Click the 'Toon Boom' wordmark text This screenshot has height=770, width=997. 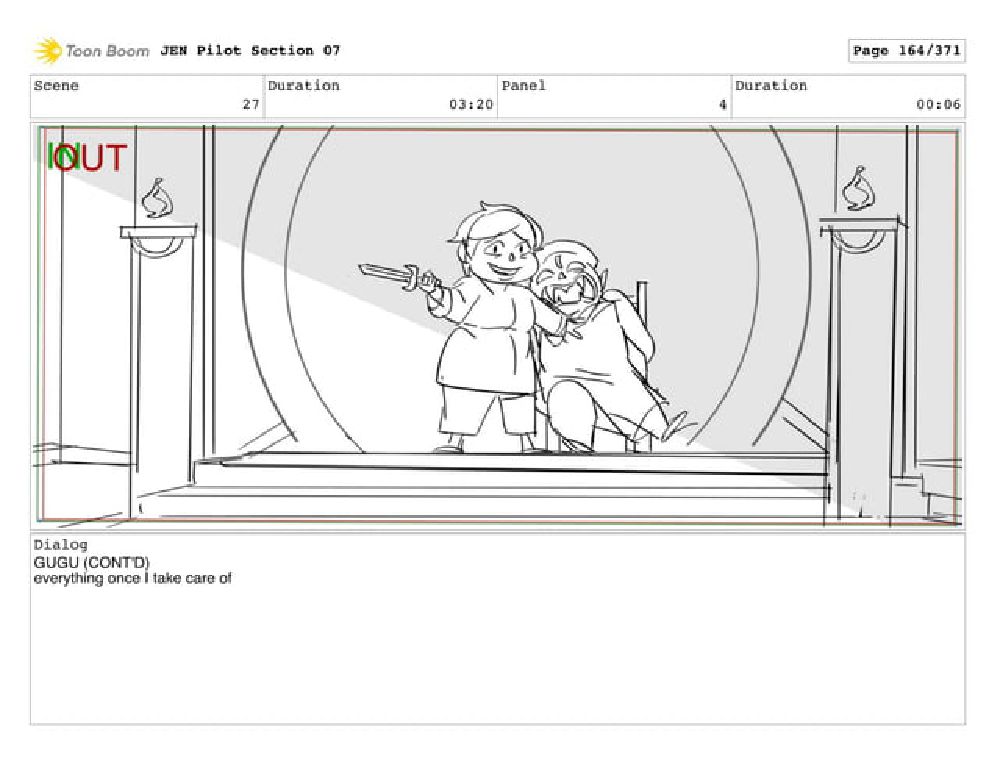(x=107, y=51)
